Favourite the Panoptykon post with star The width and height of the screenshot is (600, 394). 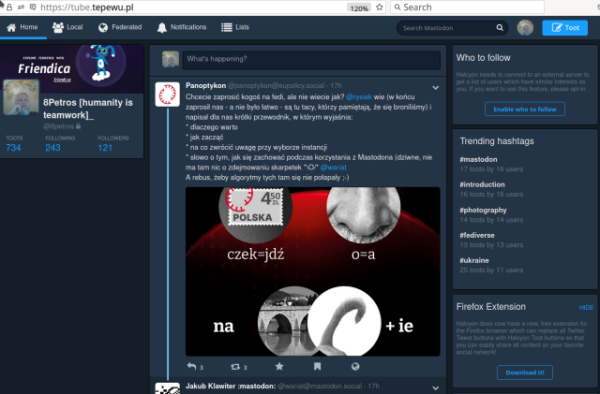pos(279,366)
